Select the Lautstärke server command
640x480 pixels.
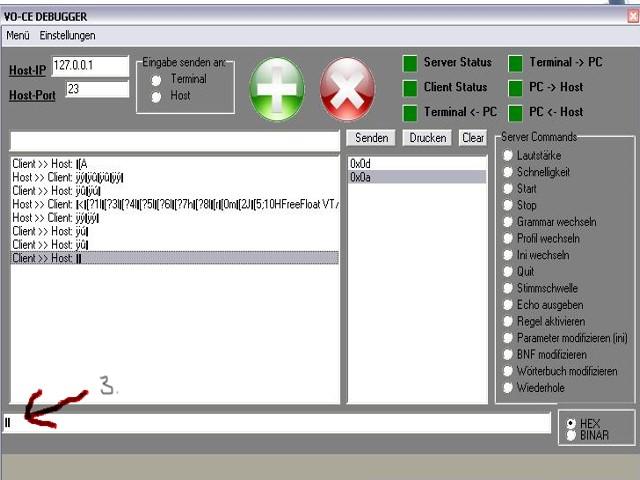509,156
